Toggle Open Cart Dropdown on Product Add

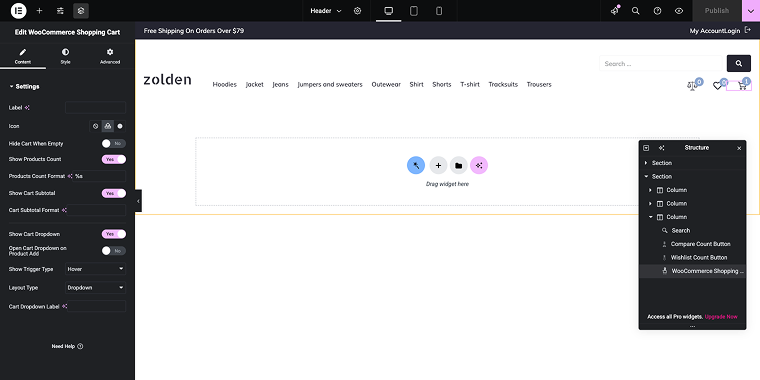coord(114,251)
